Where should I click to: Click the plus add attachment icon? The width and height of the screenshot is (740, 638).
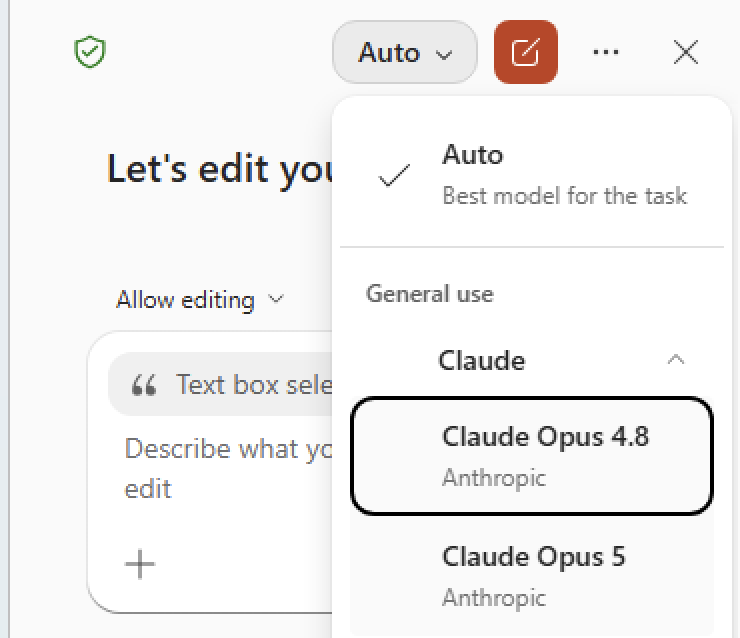[140, 564]
